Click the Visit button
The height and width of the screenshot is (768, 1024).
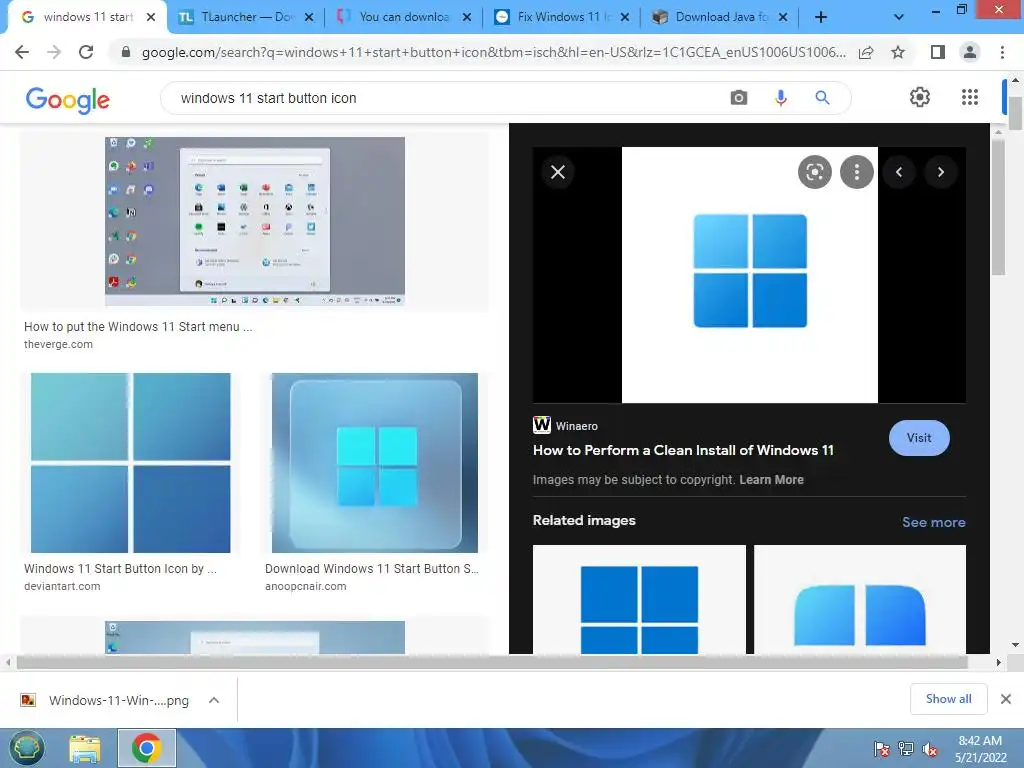(x=919, y=438)
